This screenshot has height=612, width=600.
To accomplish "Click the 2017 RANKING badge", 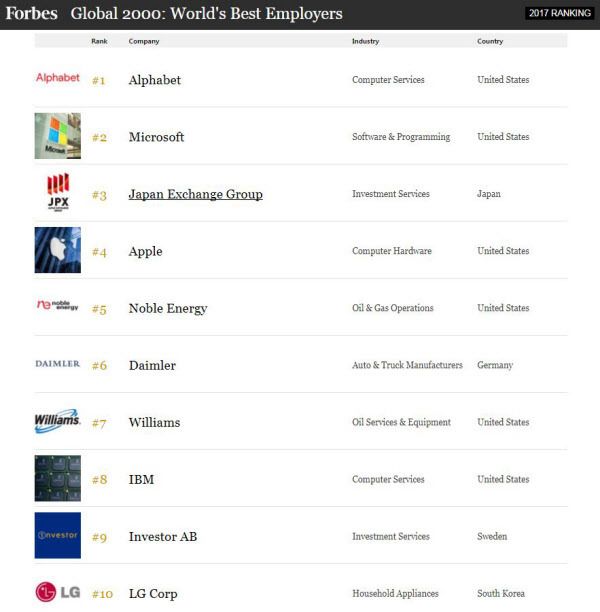I will [x=559, y=13].
